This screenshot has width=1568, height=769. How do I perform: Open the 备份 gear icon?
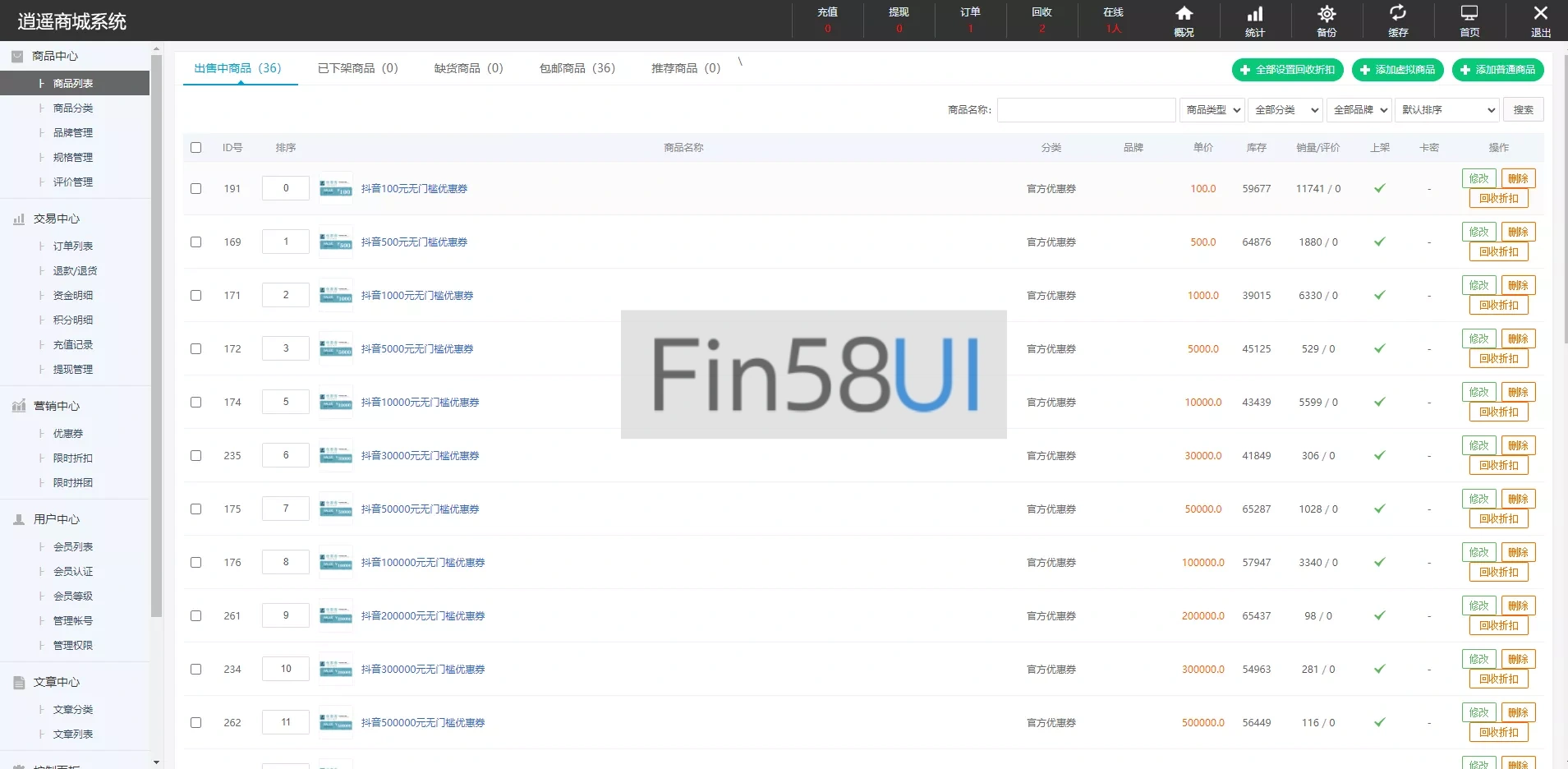tap(1327, 14)
